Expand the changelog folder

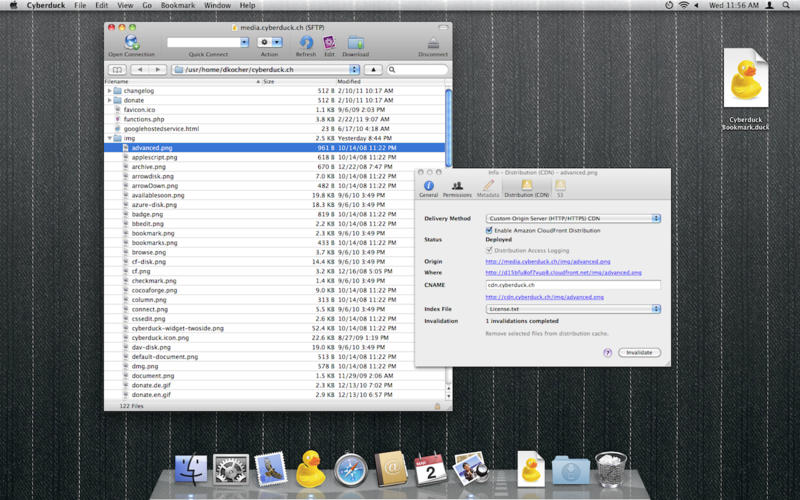tap(109, 91)
